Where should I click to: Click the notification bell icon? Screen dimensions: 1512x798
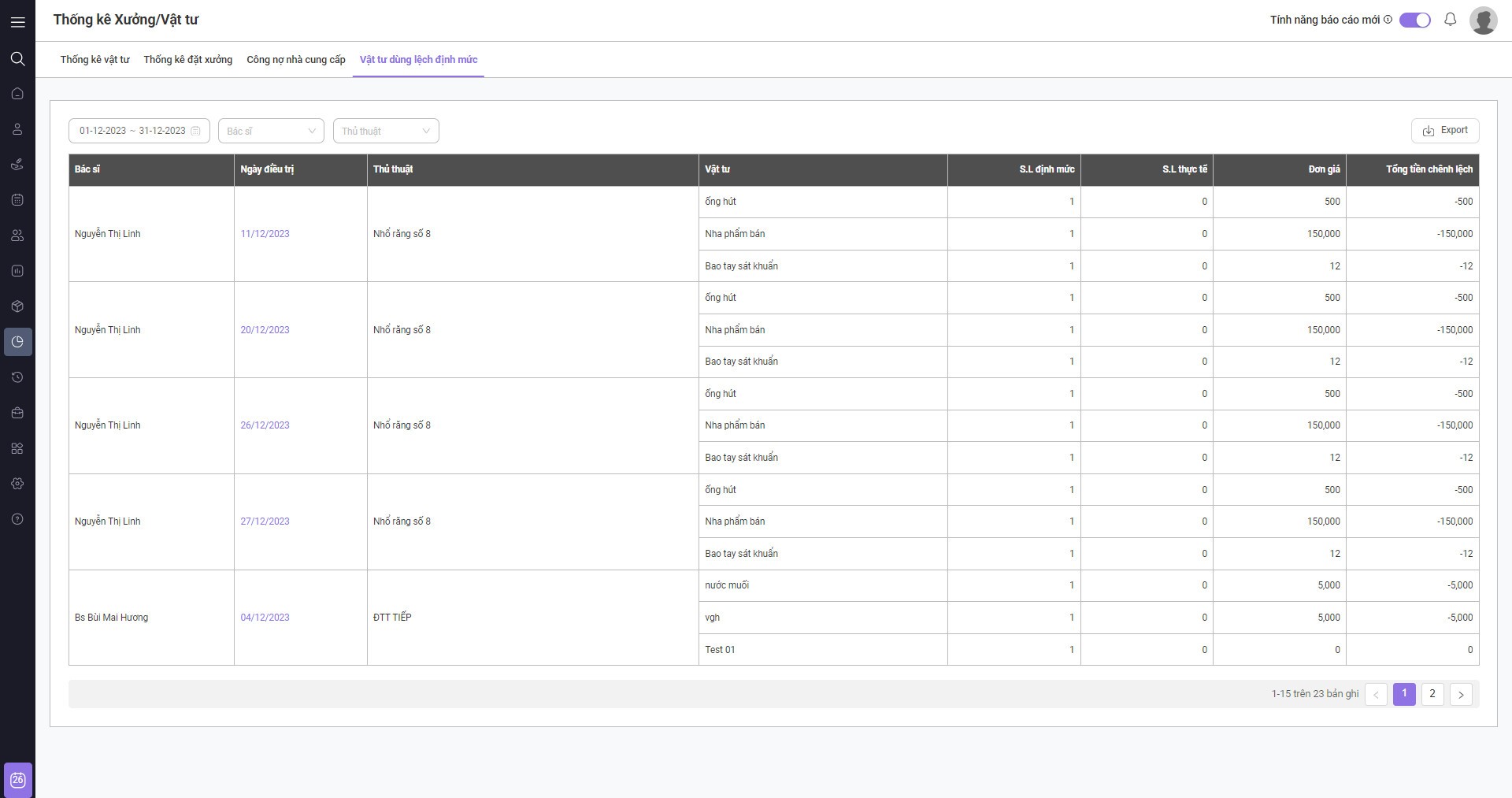pos(1450,20)
